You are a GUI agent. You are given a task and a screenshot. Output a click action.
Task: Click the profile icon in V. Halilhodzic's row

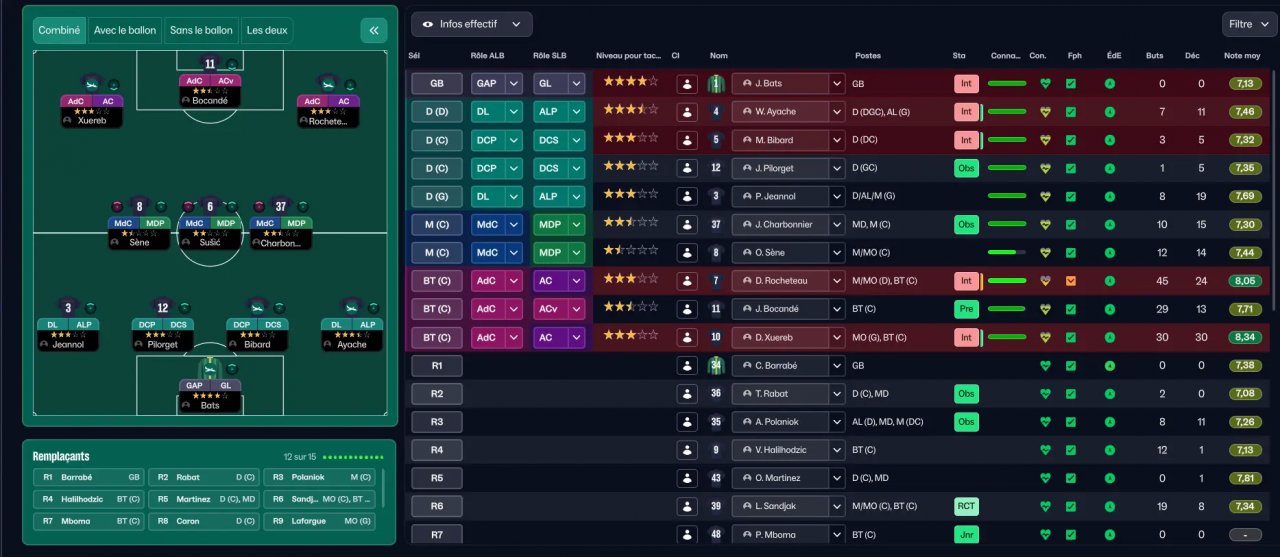(687, 450)
